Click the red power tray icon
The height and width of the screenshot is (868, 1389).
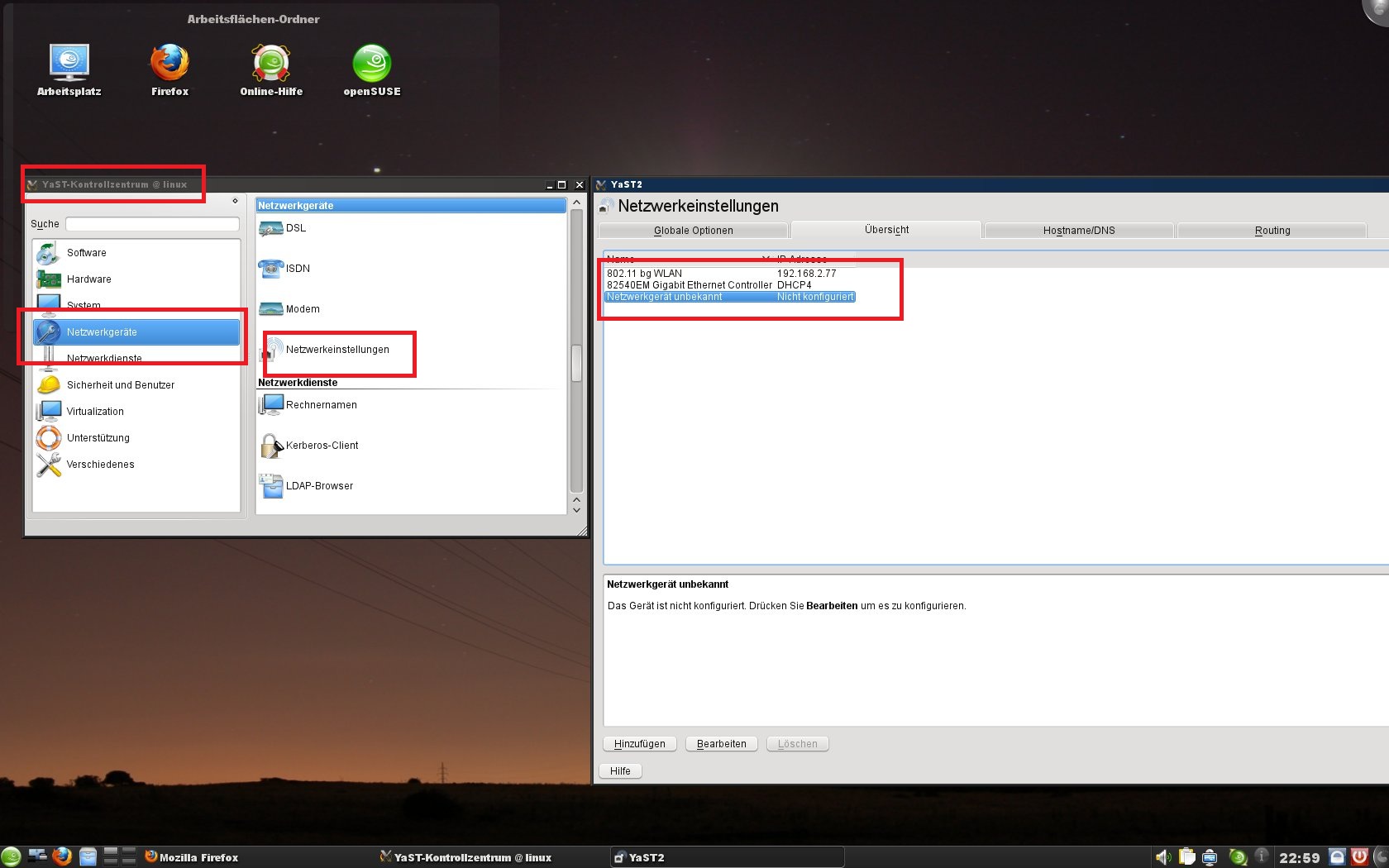[1359, 856]
